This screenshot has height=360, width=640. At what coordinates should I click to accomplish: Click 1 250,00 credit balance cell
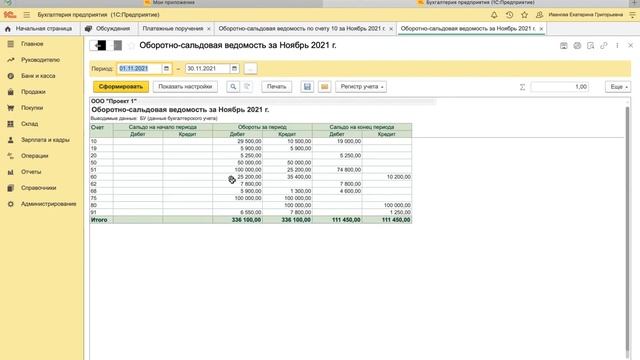[x=387, y=212]
